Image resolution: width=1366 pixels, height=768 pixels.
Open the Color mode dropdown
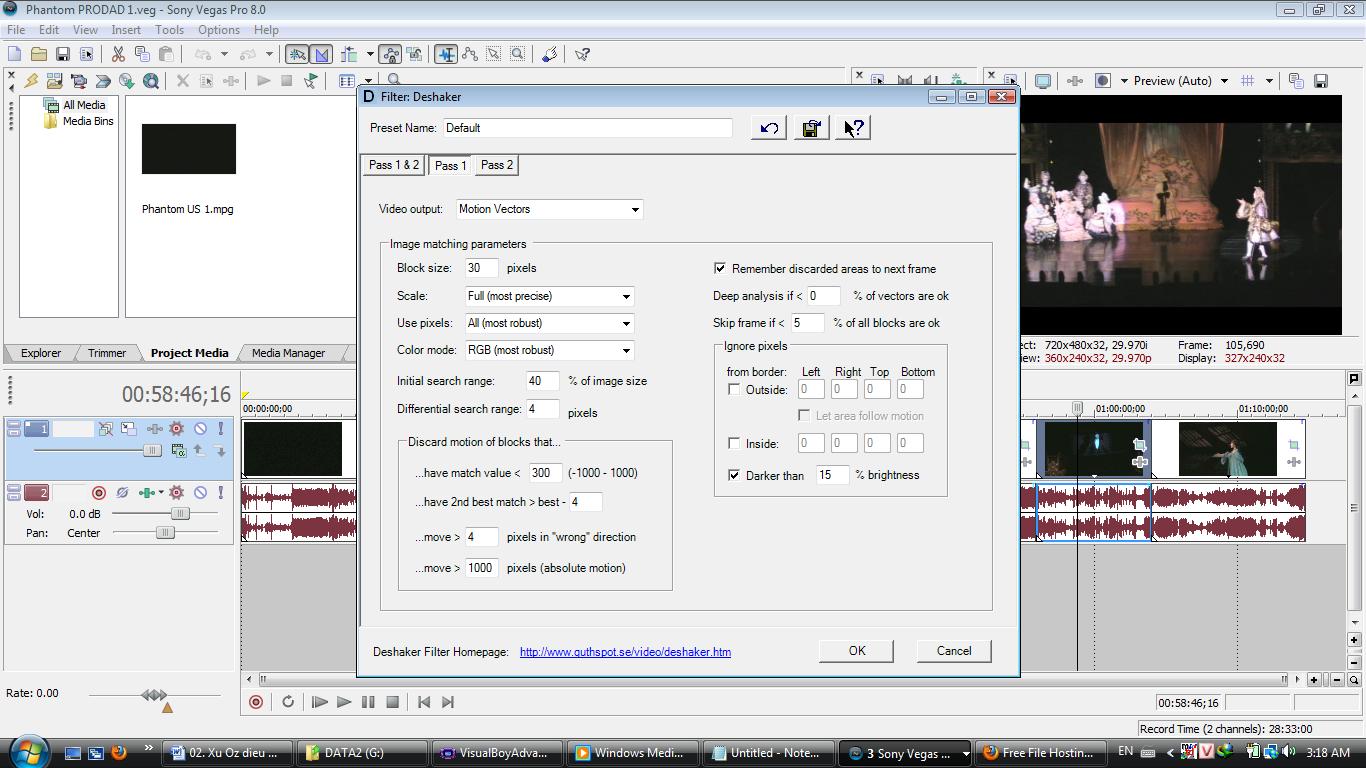pos(626,350)
